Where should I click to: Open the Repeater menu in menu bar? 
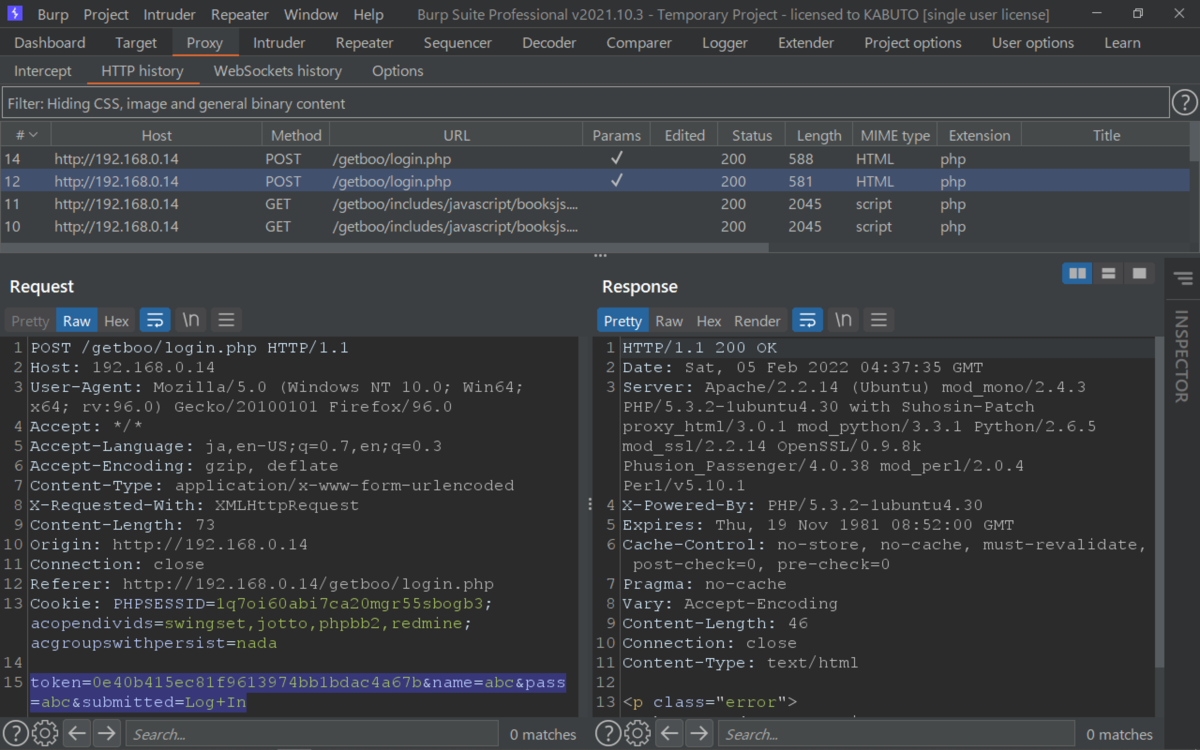(240, 15)
